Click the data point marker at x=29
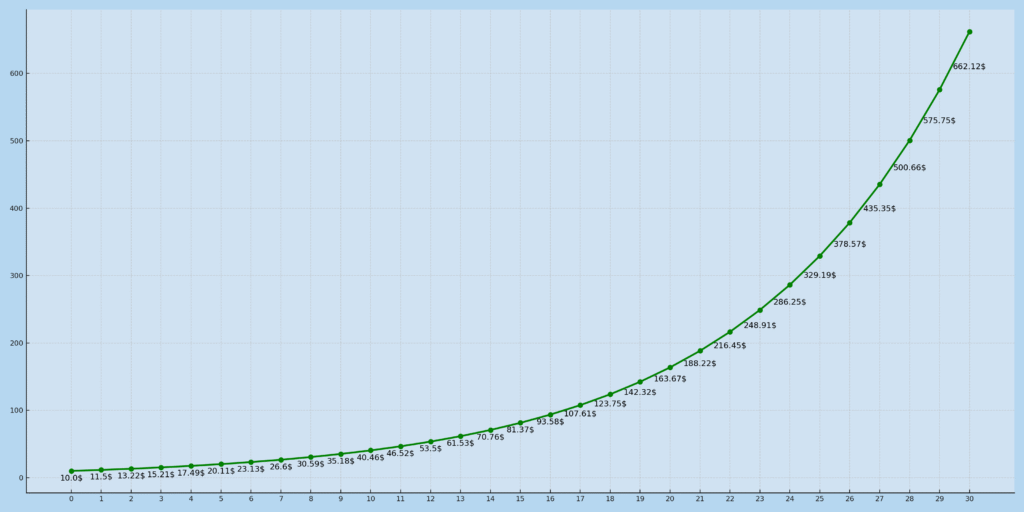This screenshot has height=512, width=1024. (940, 89)
